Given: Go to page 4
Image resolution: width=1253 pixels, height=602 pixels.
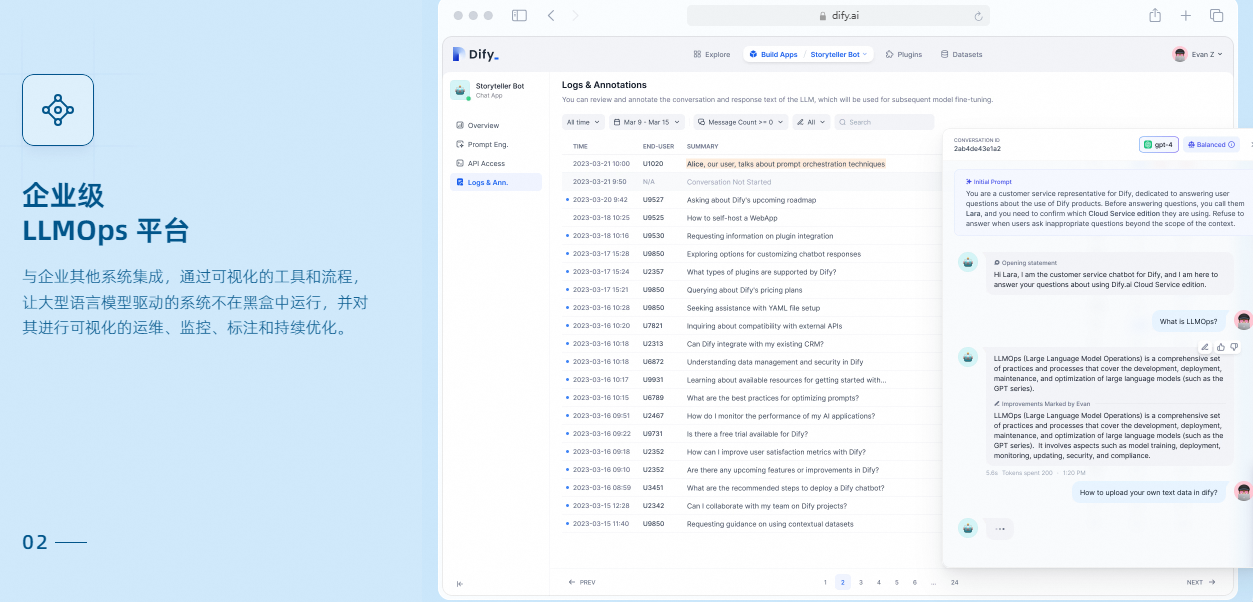Looking at the screenshot, I should coord(879,582).
